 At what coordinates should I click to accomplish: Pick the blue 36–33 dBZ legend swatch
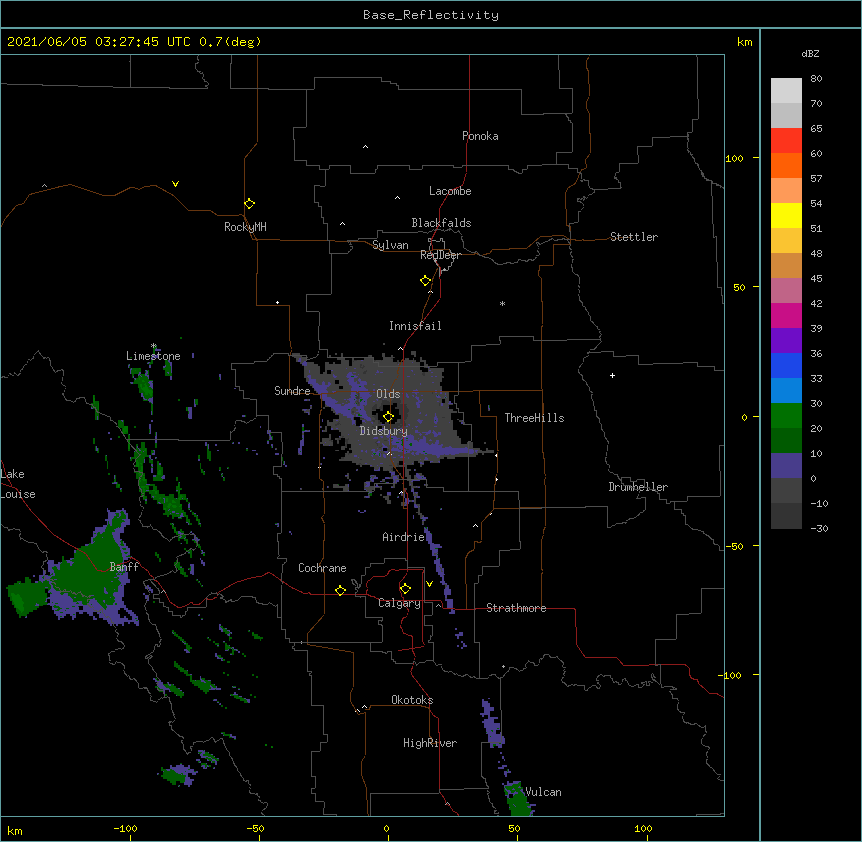786,365
